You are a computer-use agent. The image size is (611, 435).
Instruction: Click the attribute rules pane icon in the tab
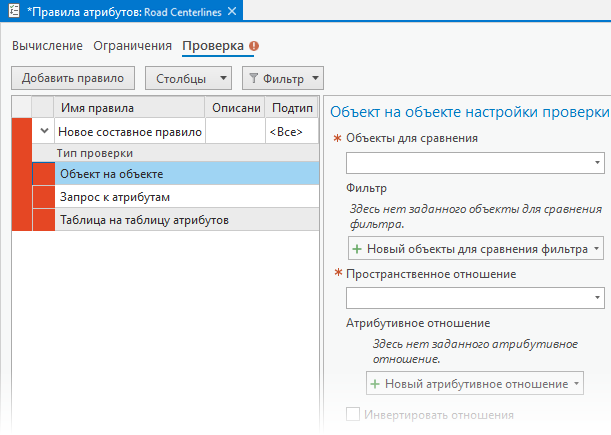[x=14, y=11]
